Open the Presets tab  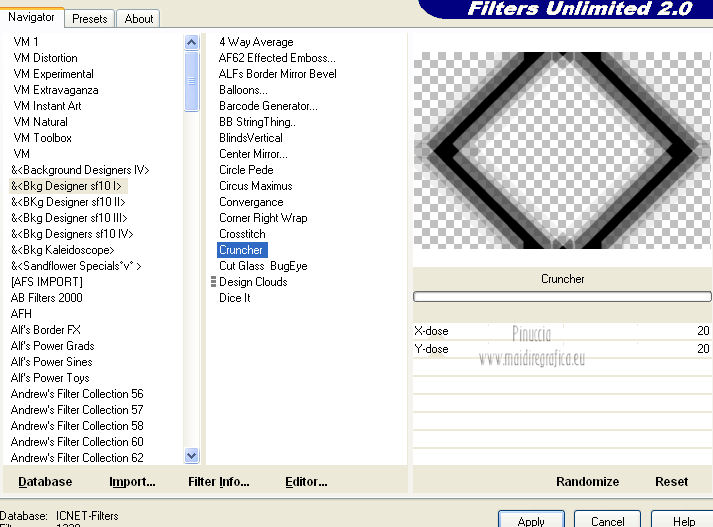(x=90, y=19)
